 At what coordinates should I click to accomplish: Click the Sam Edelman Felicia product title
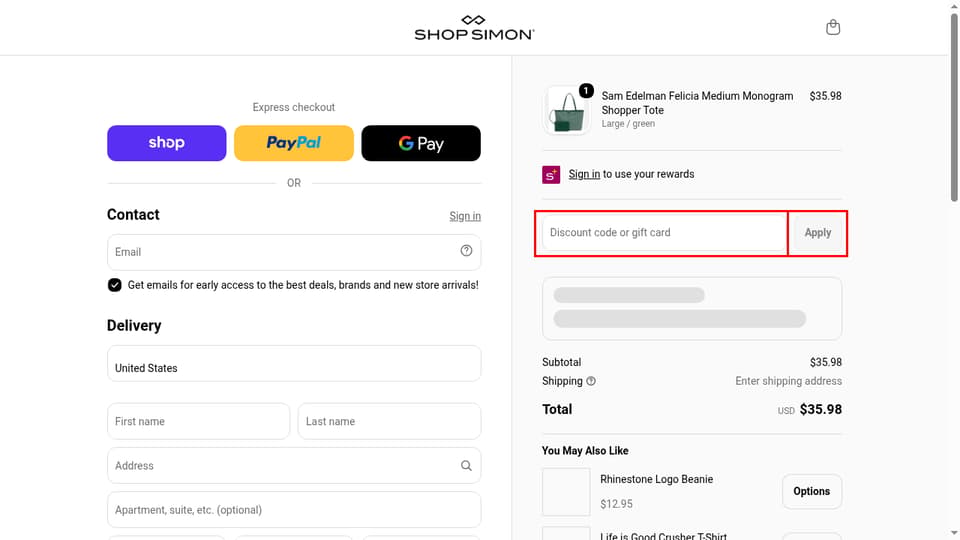point(697,103)
